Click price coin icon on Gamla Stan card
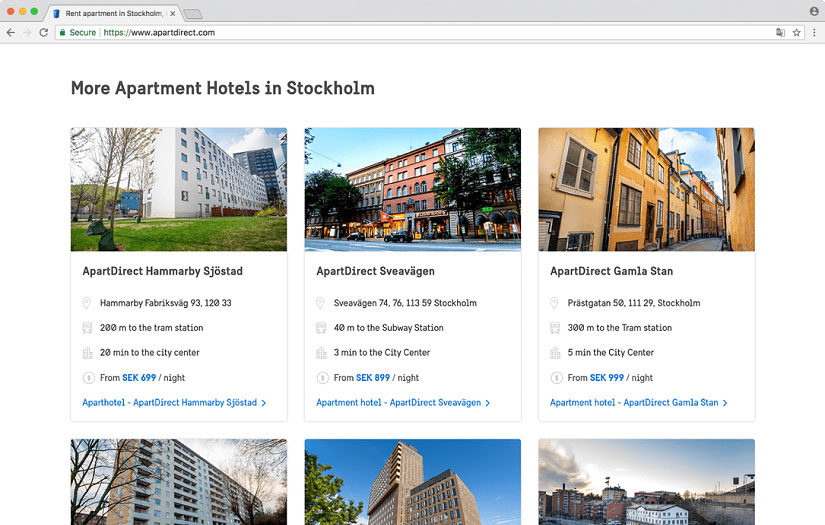Screen dimensions: 825x525 coord(556,378)
